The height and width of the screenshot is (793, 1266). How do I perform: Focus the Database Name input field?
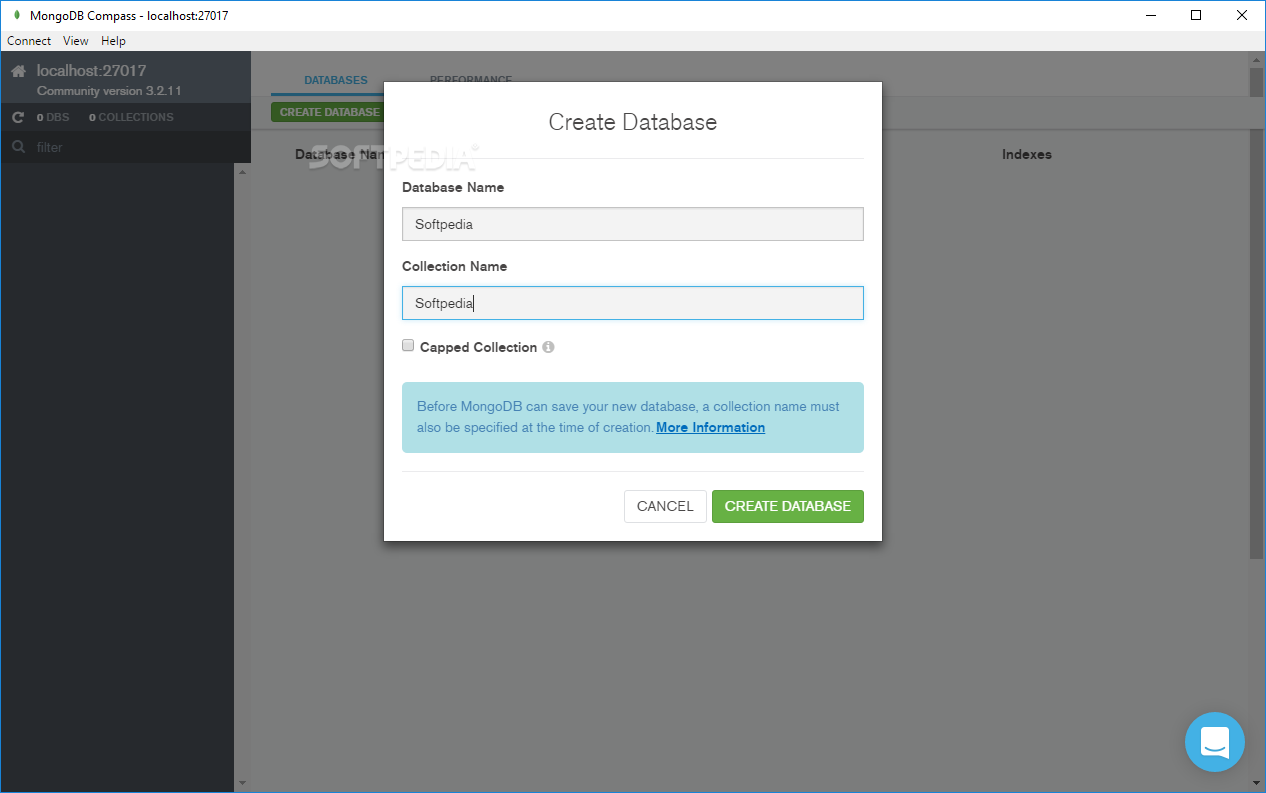point(633,224)
